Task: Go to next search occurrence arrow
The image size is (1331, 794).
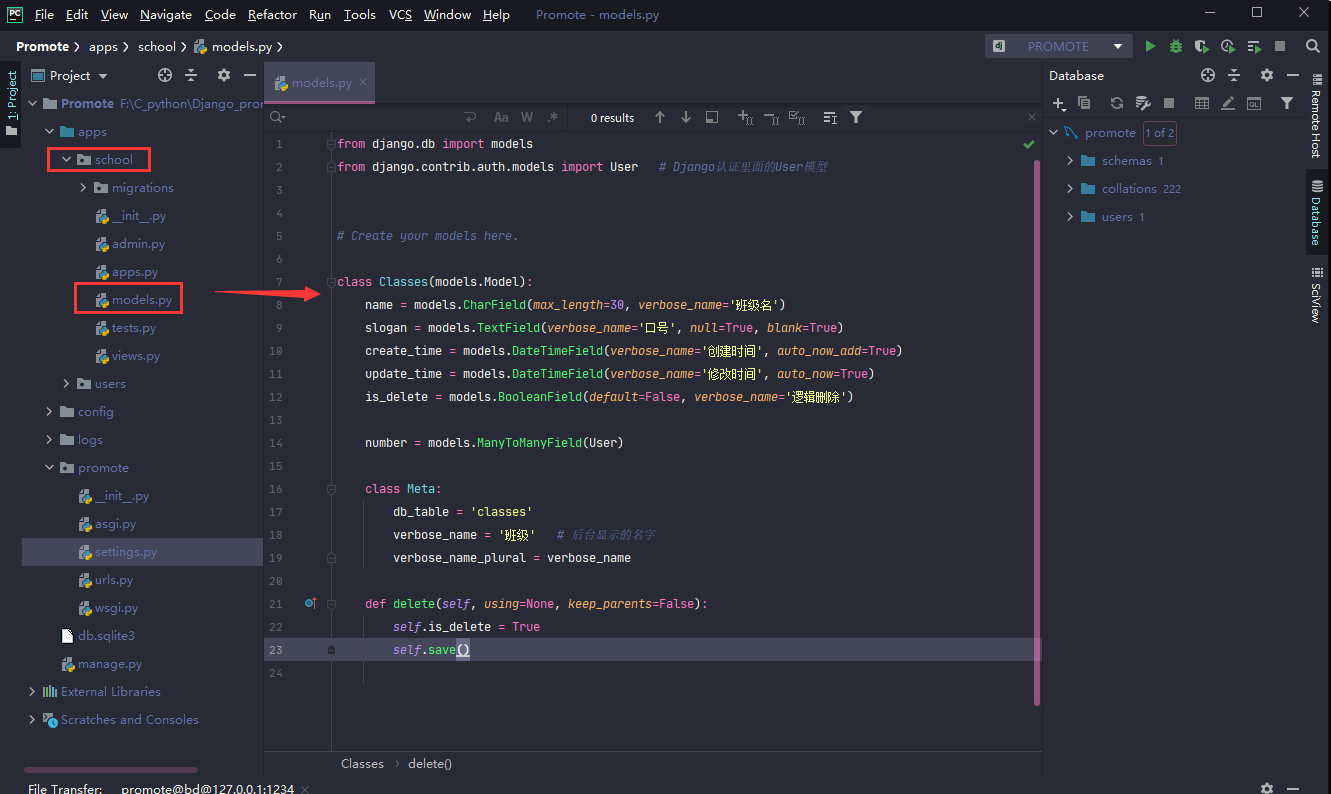Action: [x=686, y=117]
